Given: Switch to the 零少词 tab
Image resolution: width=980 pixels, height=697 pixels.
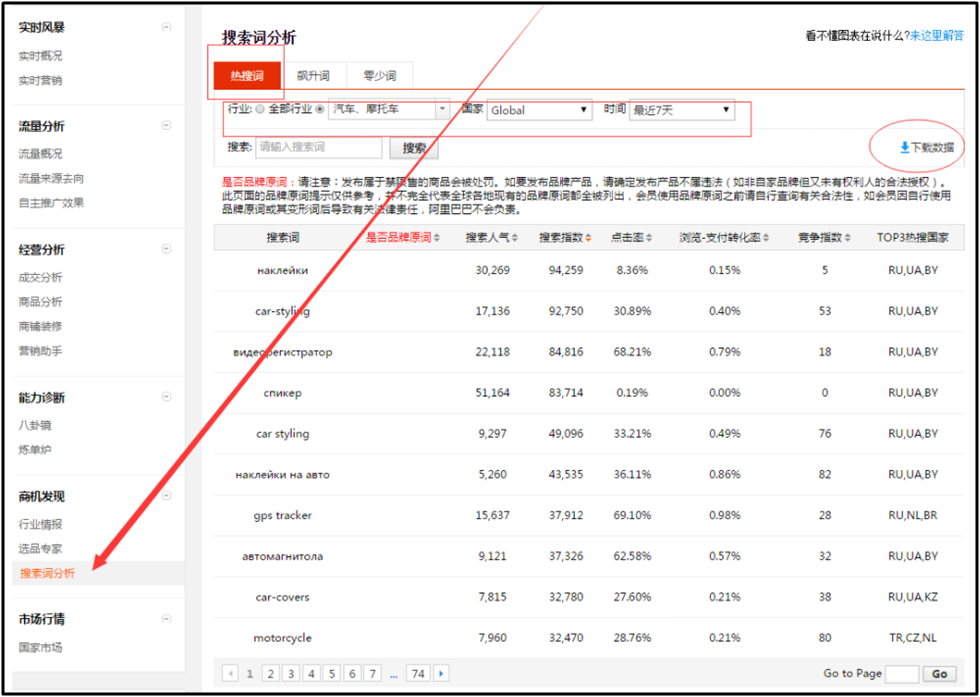Looking at the screenshot, I should 379,76.
